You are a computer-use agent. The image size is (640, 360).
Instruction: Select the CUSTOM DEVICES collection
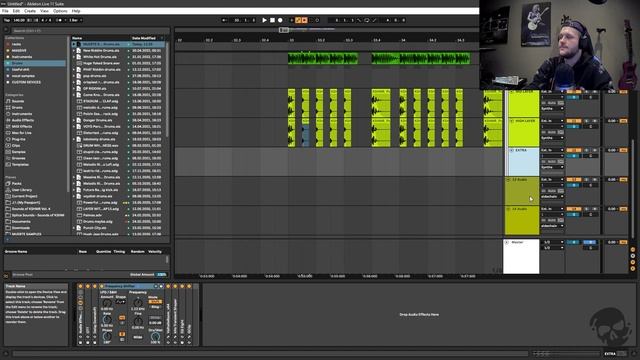pos(26,82)
